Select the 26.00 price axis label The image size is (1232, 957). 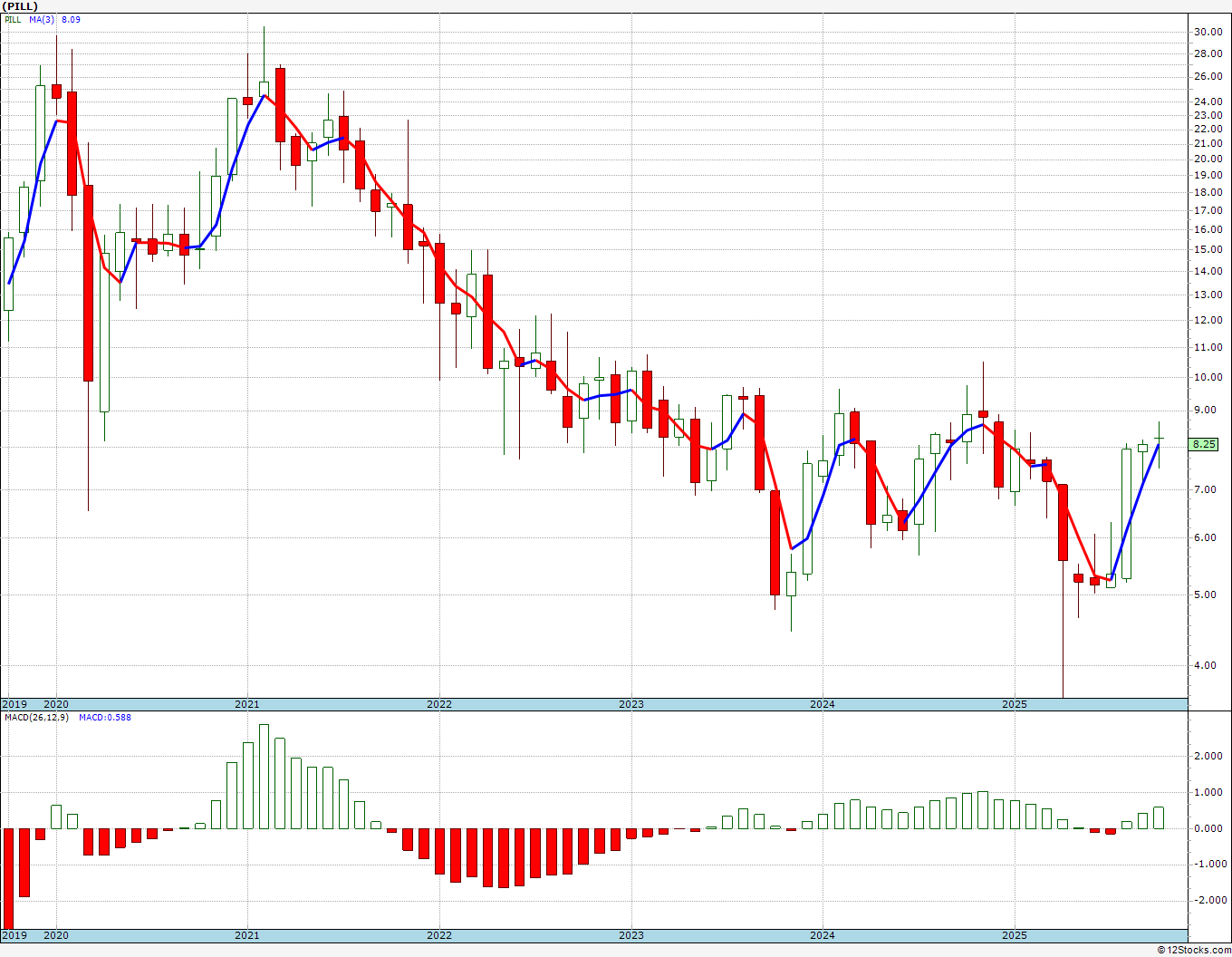(x=1208, y=76)
